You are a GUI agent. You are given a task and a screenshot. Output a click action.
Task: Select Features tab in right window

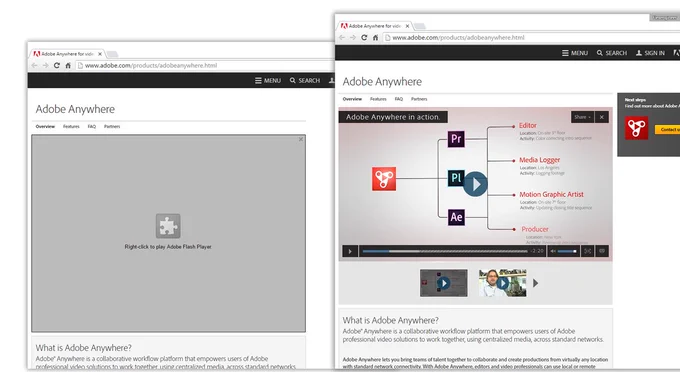[378, 99]
